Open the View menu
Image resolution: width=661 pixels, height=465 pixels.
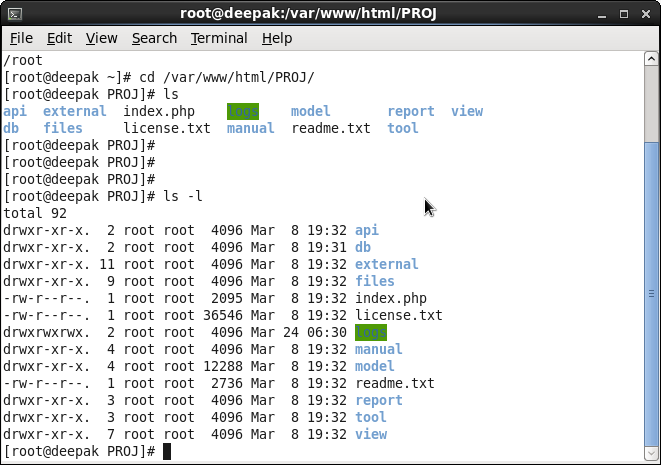[x=101, y=38]
